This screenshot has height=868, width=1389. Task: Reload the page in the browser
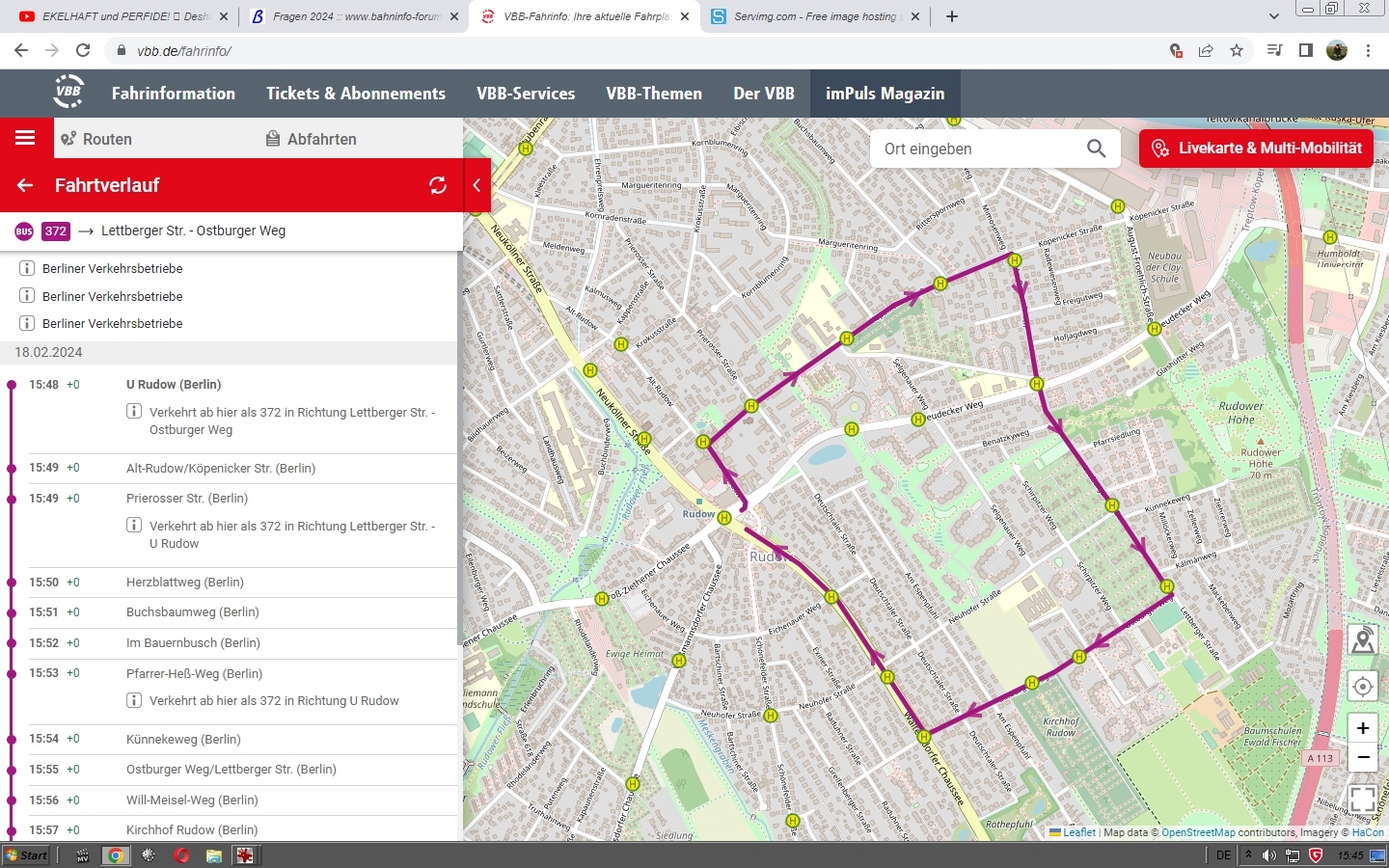coord(83,50)
